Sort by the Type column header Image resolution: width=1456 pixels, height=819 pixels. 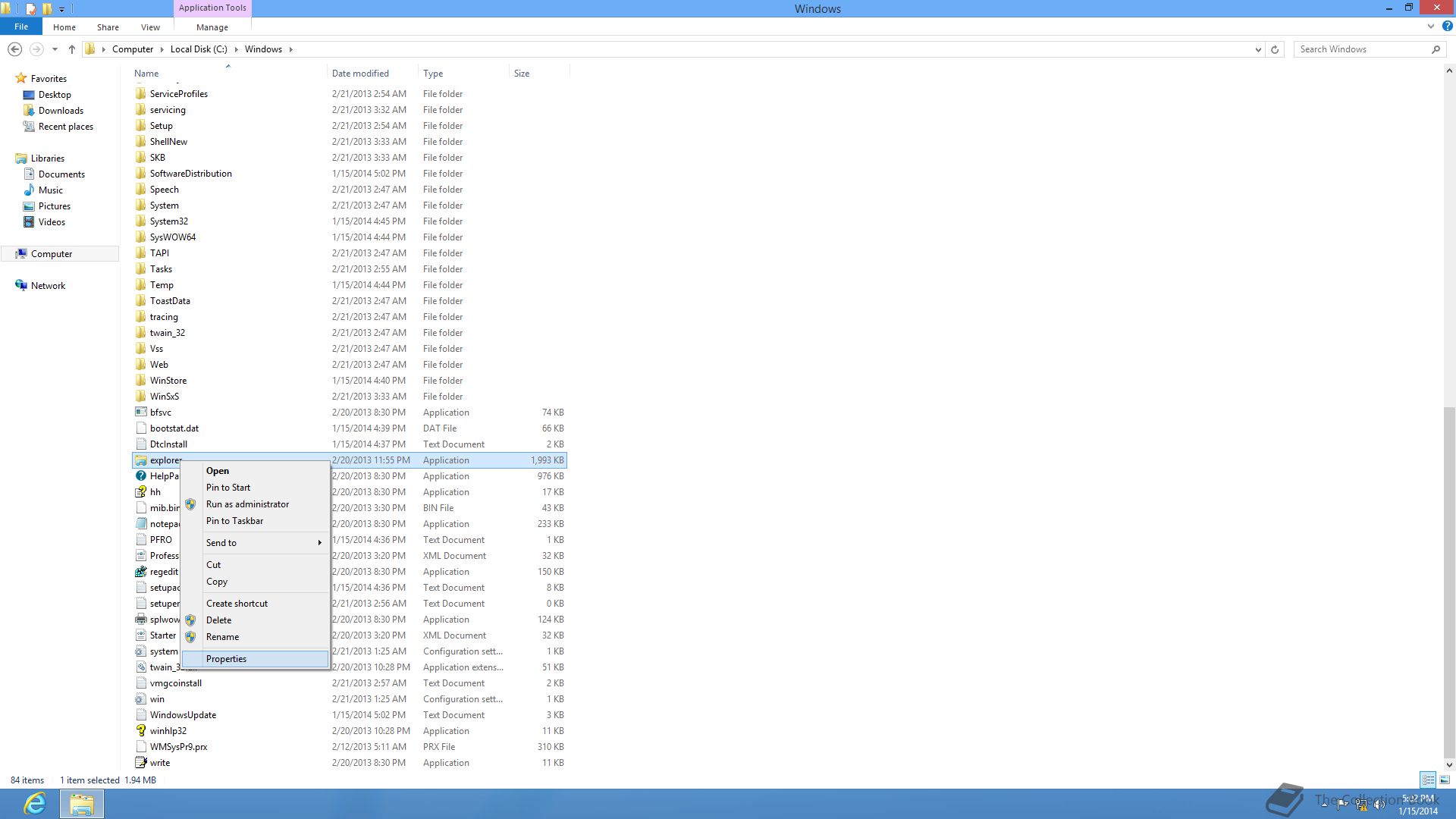(463, 74)
